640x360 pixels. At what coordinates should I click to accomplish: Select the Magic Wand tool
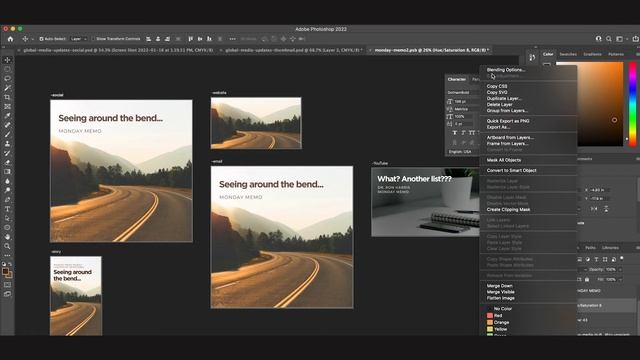[x=7, y=88]
